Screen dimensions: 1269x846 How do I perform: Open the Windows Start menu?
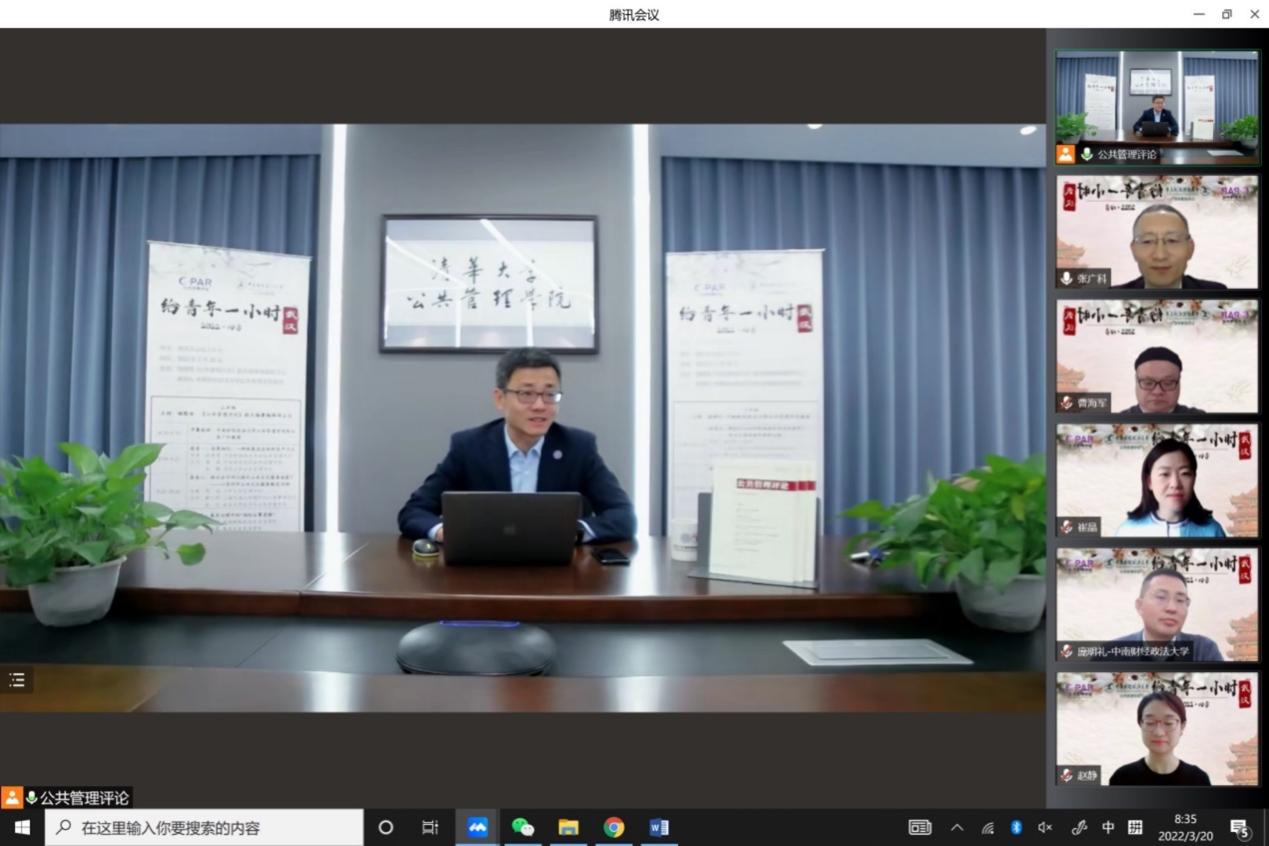(22, 827)
